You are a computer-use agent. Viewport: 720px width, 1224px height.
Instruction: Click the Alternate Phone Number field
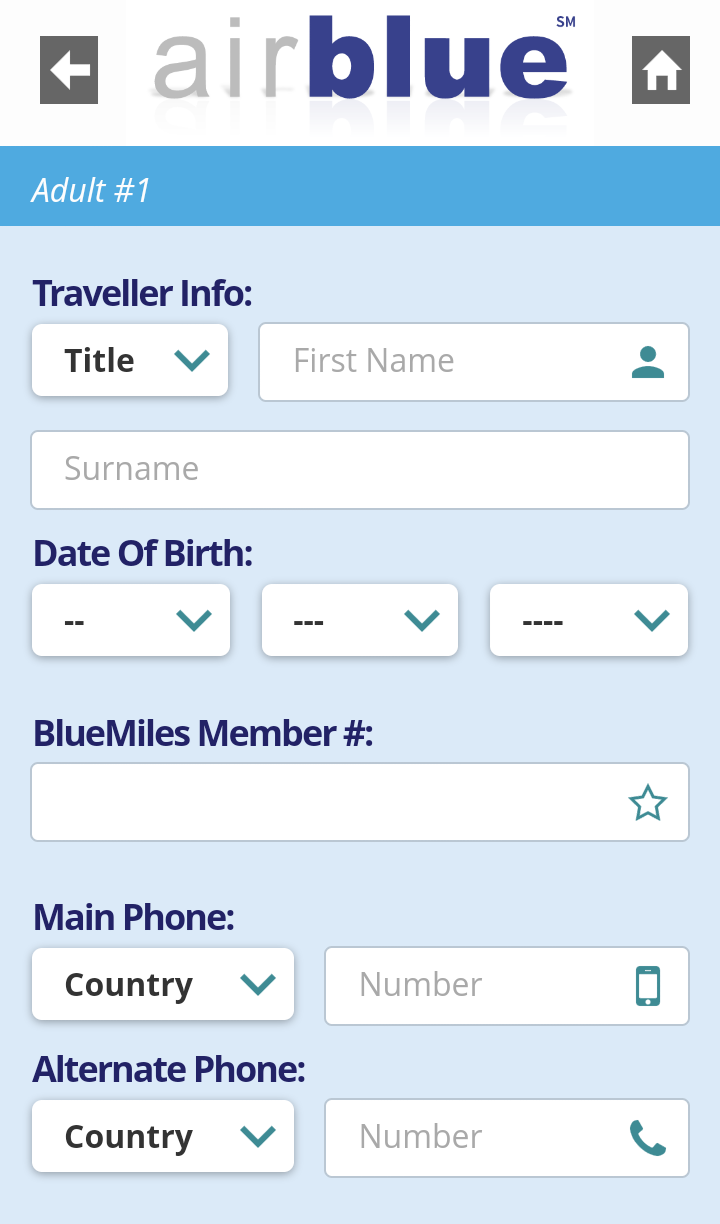480,1137
